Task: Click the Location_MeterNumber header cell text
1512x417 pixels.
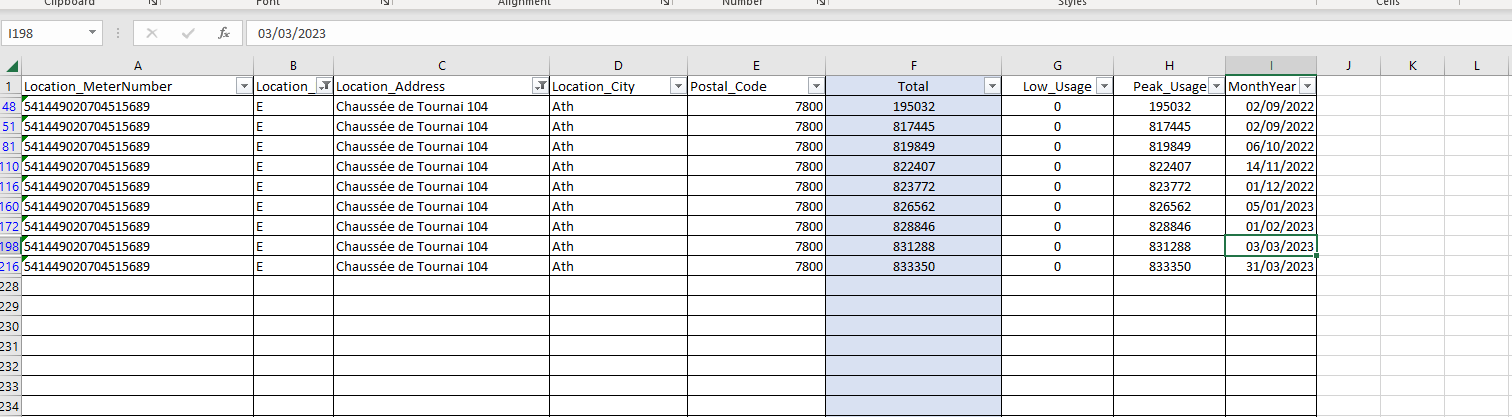Action: coord(98,87)
